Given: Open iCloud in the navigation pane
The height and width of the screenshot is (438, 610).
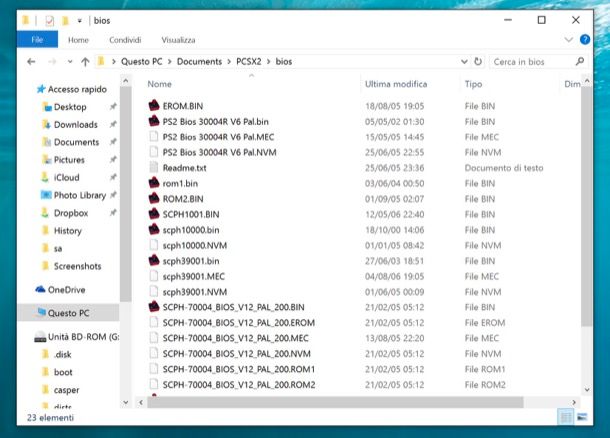Looking at the screenshot, I should (x=66, y=178).
